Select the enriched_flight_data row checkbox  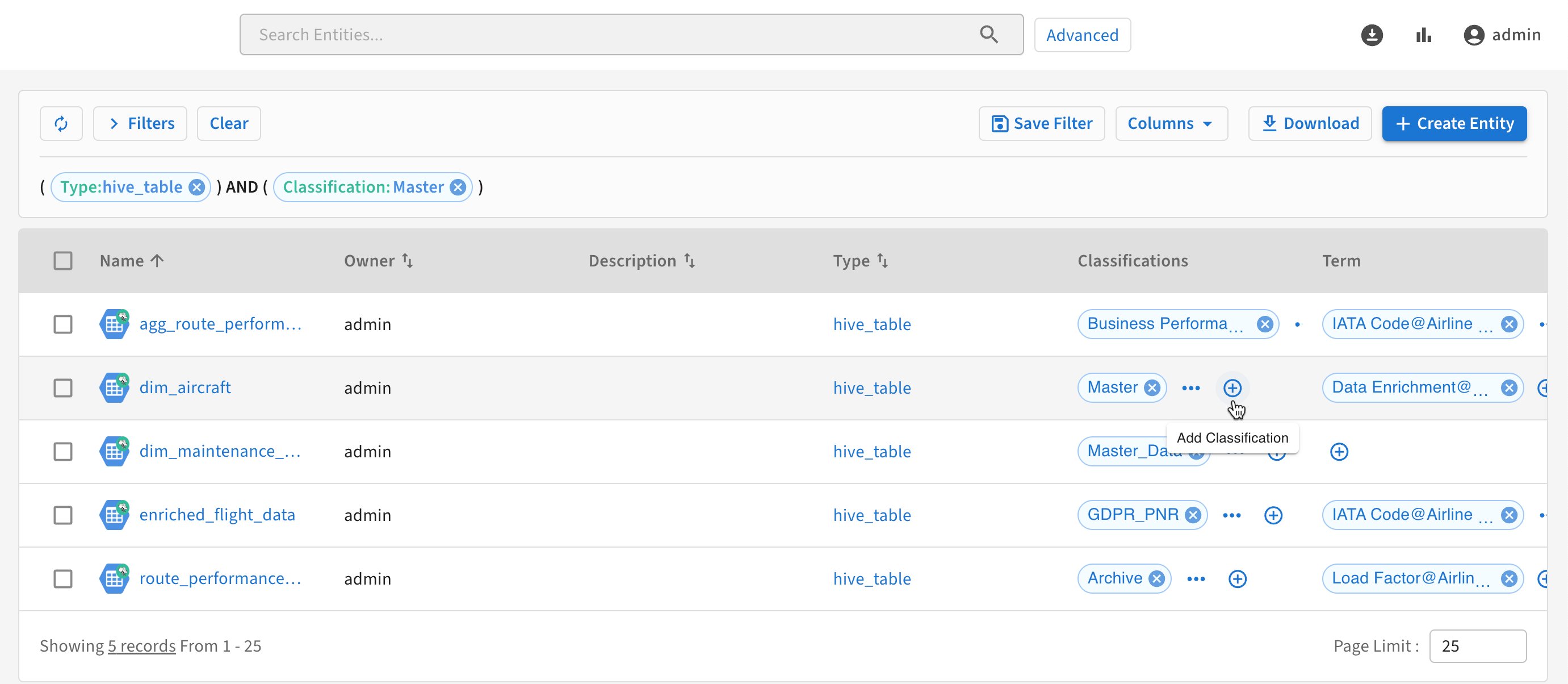point(62,515)
